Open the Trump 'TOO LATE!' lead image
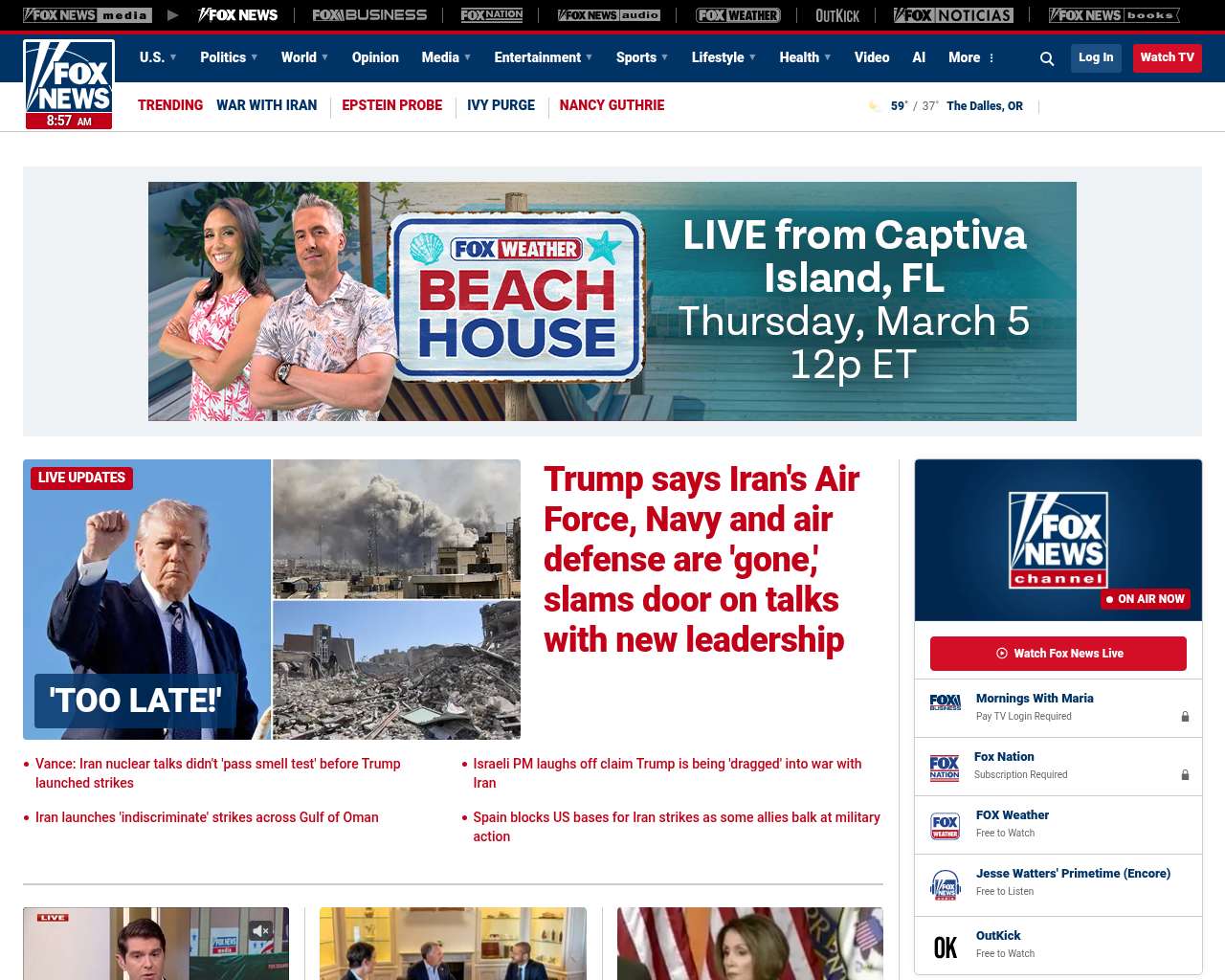 coord(147,599)
